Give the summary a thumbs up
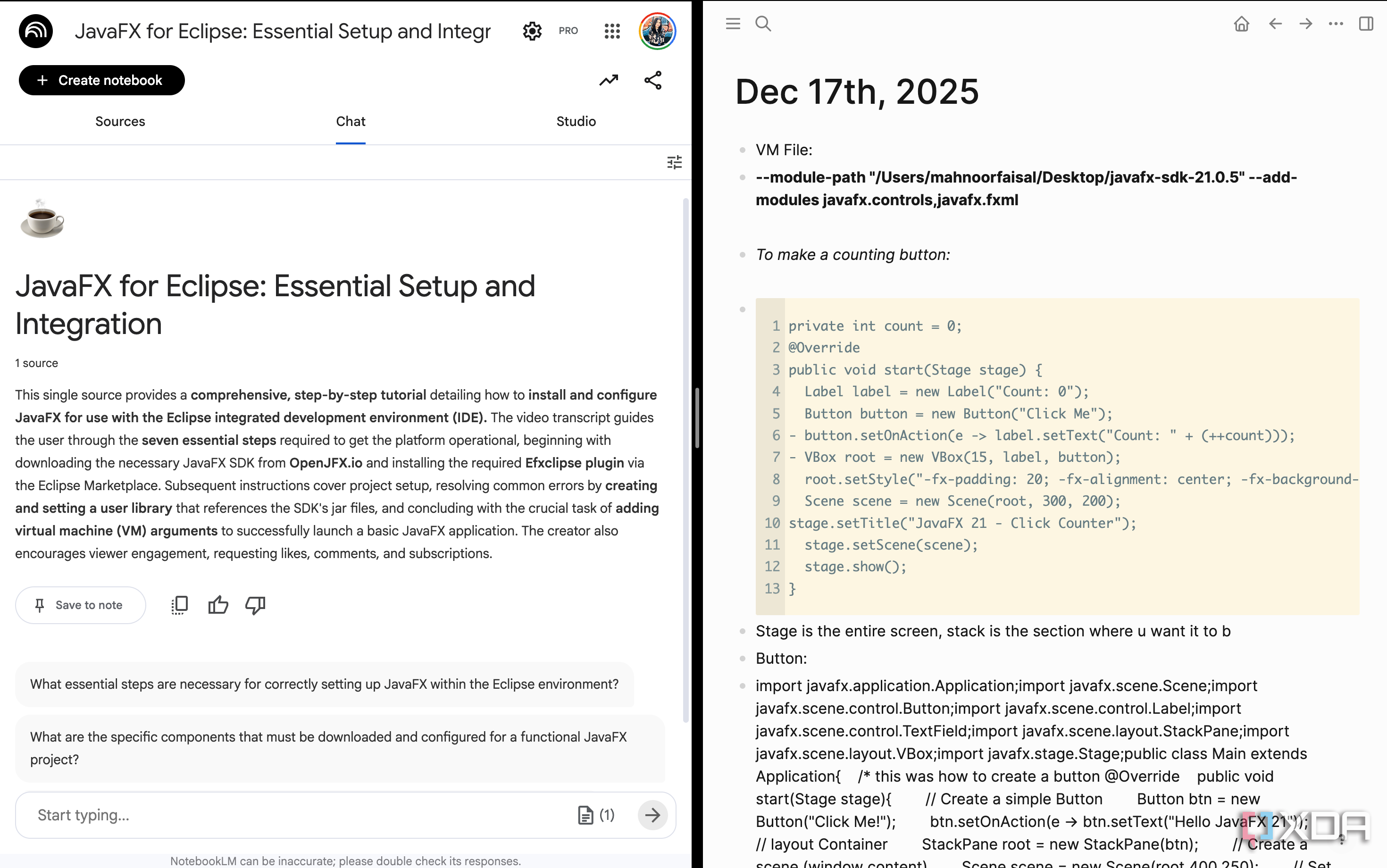The height and width of the screenshot is (868, 1387). coord(217,605)
